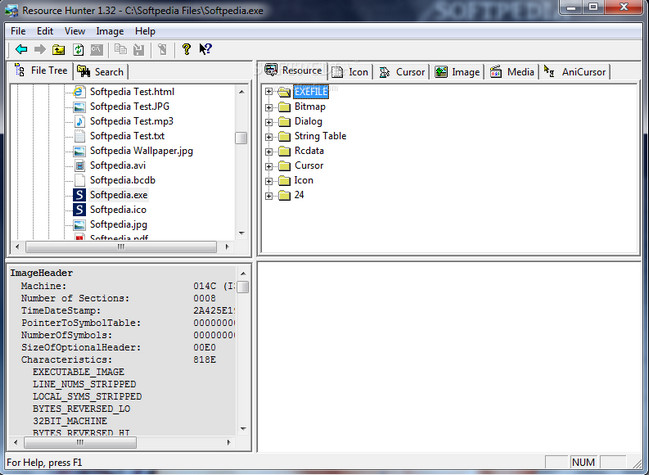Select Softpedia.exe file in tree
649x475 pixels.
(118, 195)
